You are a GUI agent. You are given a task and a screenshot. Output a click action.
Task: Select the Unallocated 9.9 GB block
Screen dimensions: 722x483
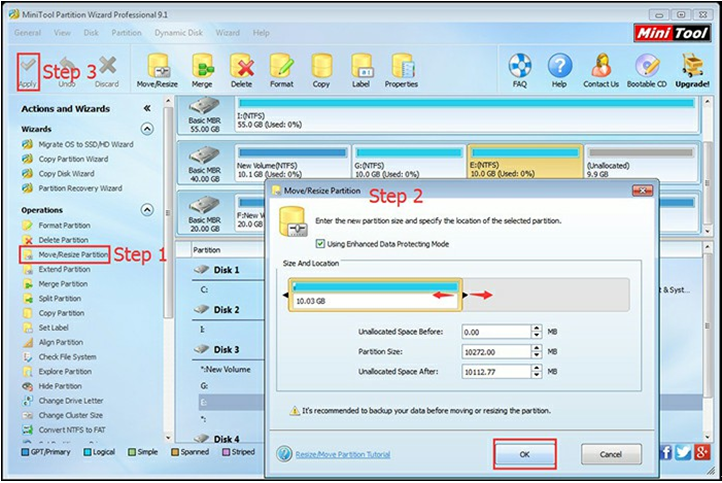(x=640, y=161)
